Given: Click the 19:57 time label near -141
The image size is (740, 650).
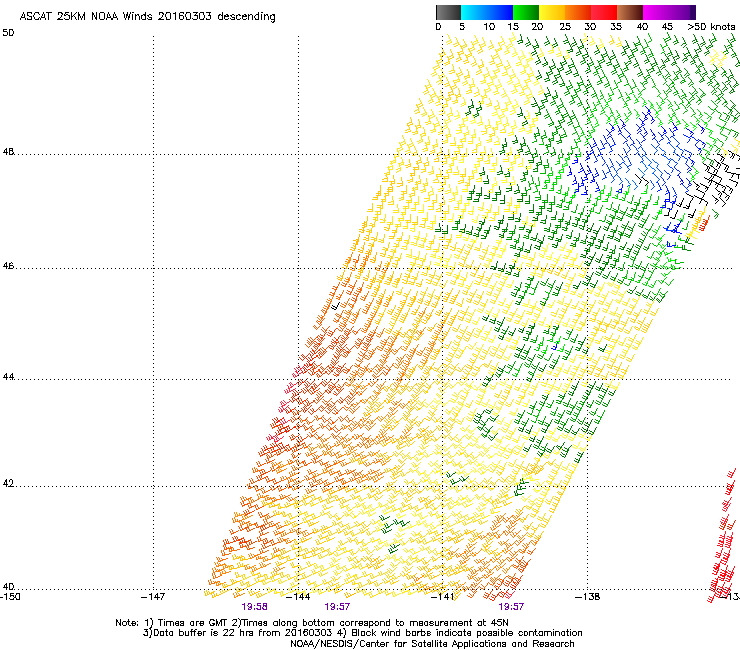Looking at the screenshot, I should 511,607.
